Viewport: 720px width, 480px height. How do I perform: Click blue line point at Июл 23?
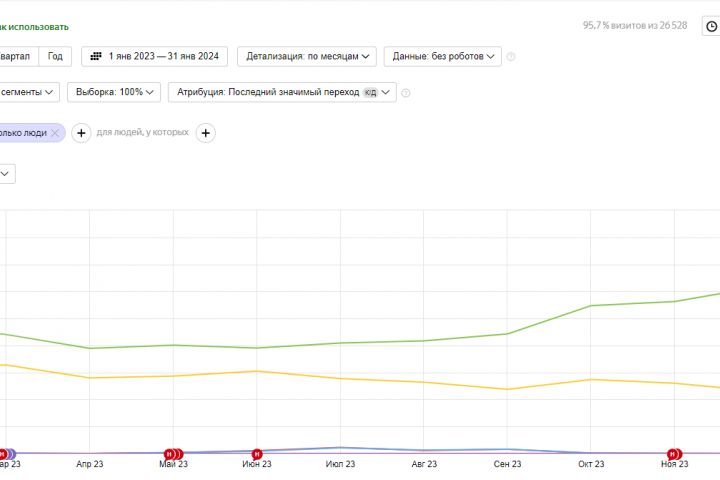click(340, 447)
